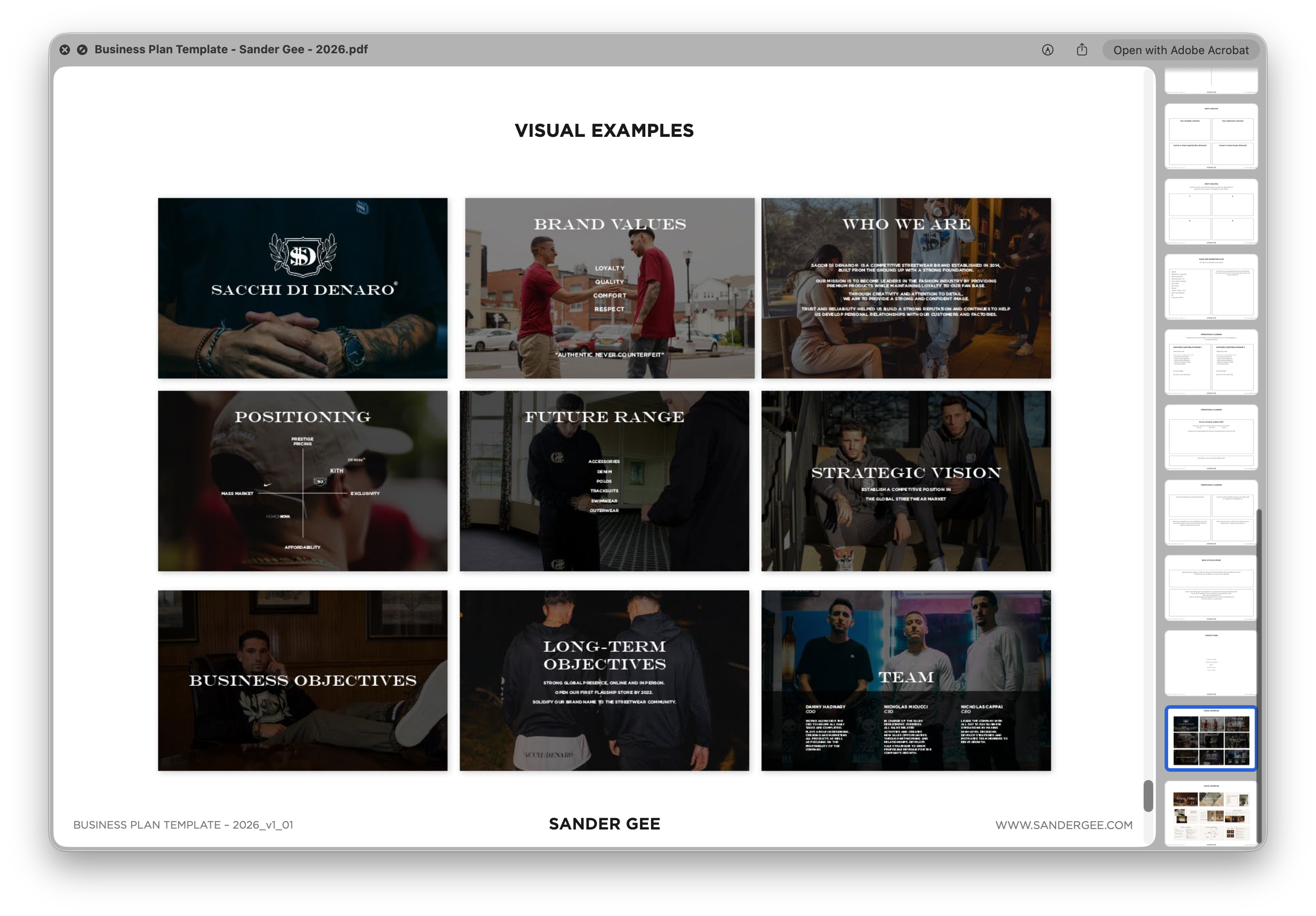Click the PDF file name in title bar
This screenshot has height=916, width=1316.
[231, 49]
